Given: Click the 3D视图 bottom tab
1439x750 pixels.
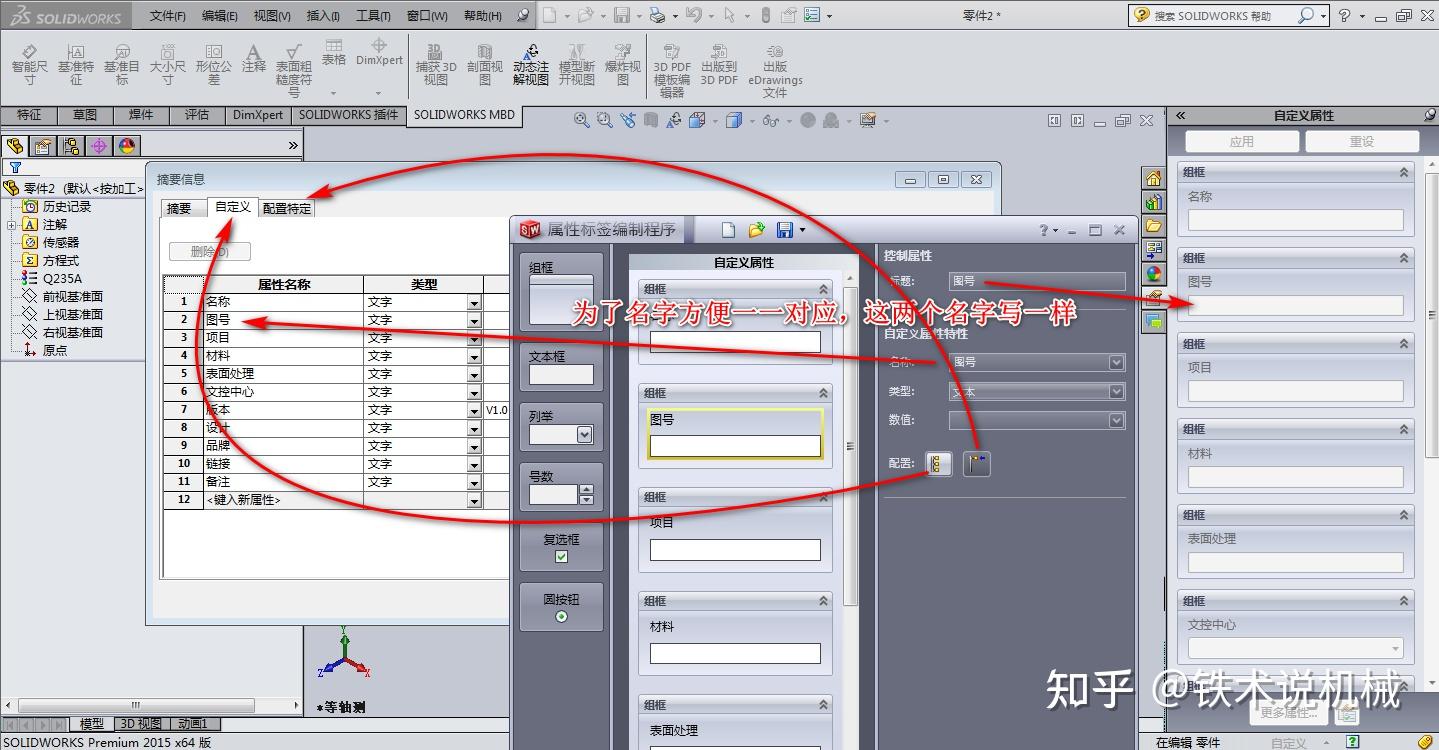Looking at the screenshot, I should 140,724.
